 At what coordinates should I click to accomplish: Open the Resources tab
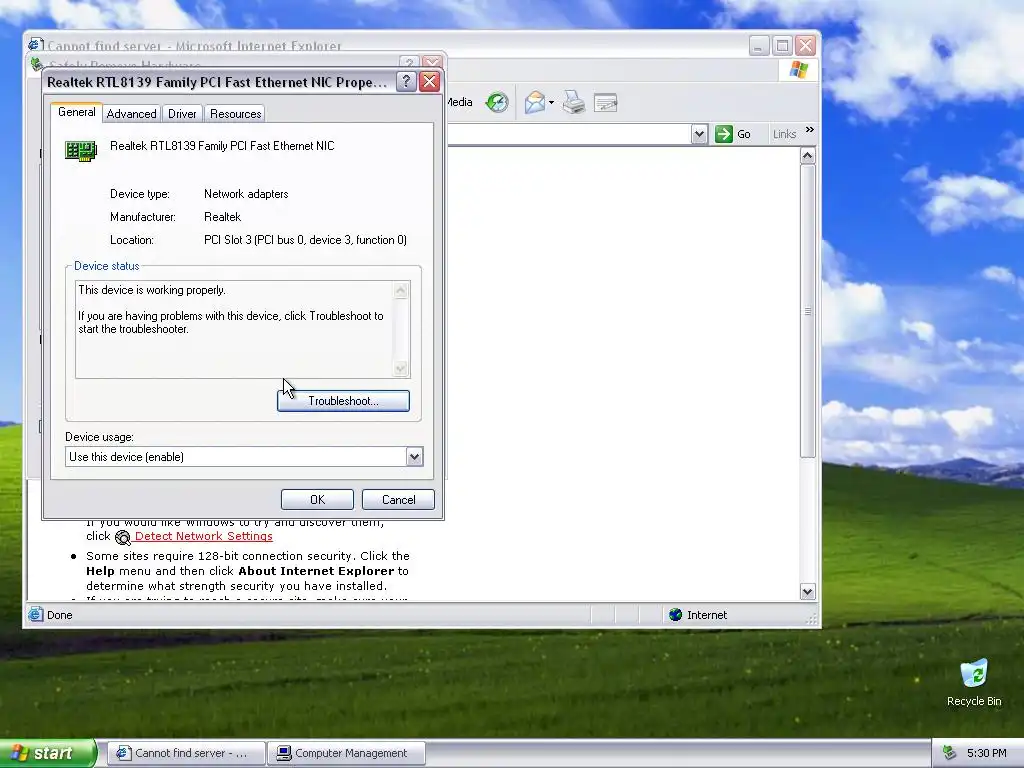point(235,114)
